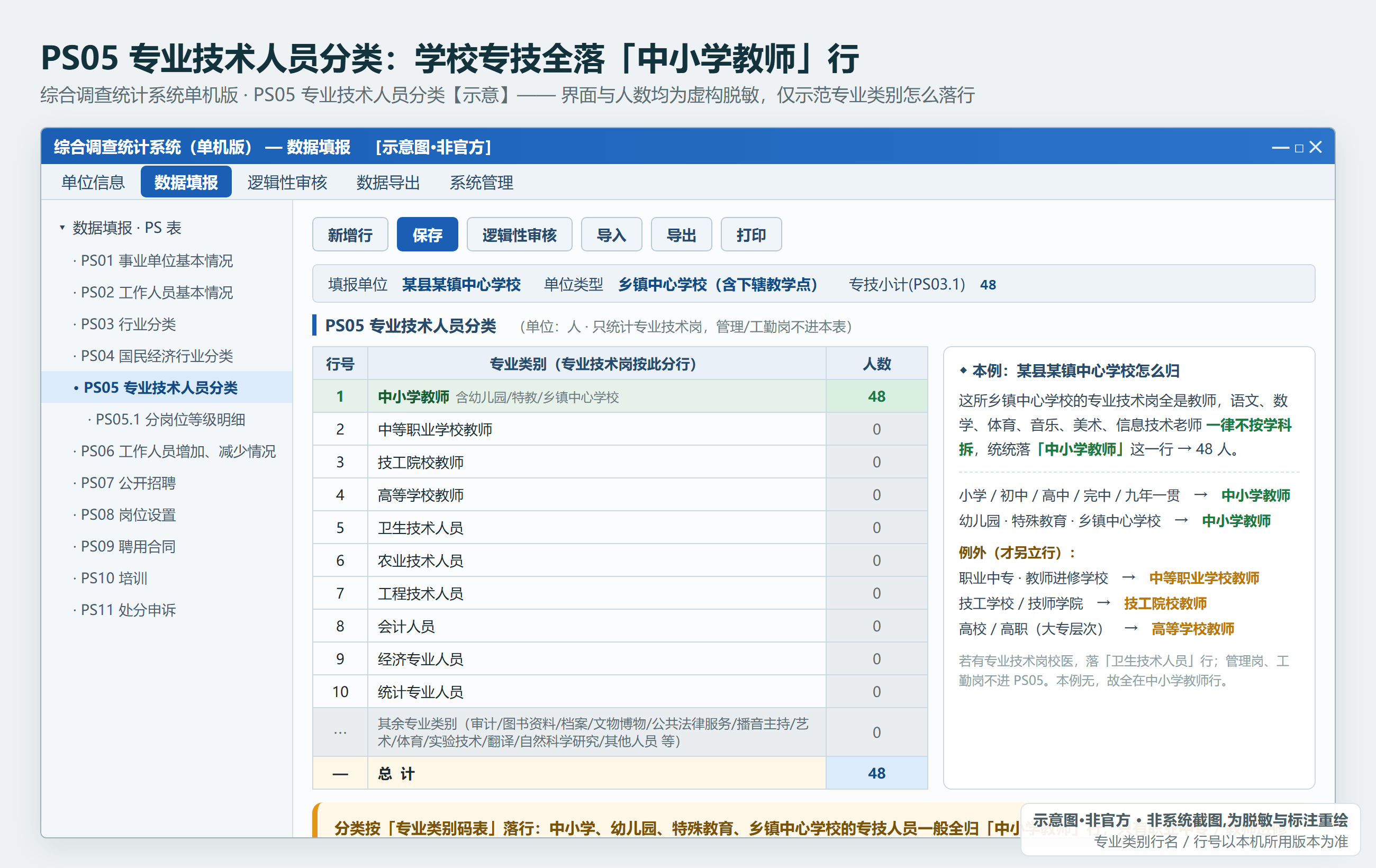1376x868 pixels.
Task: Go to the 数据导出 tab
Action: pos(388,182)
